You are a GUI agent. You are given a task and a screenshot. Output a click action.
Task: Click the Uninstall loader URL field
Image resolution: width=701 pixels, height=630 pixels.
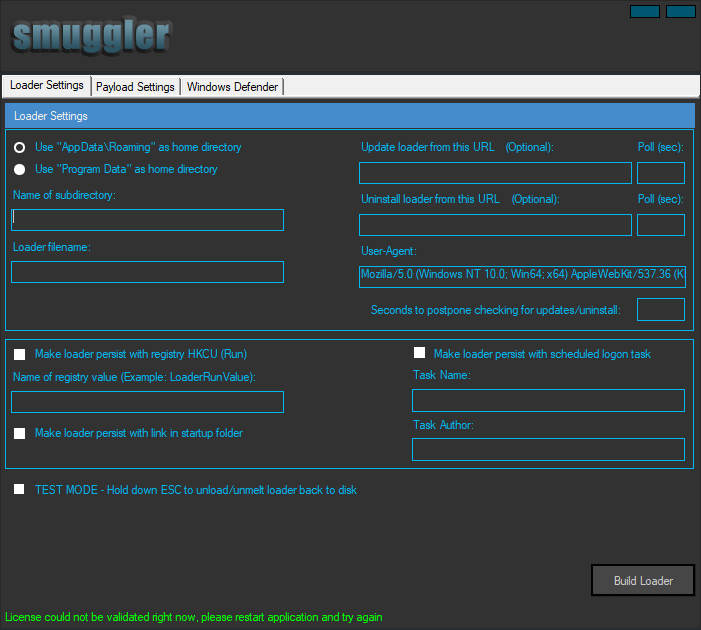[495, 225]
